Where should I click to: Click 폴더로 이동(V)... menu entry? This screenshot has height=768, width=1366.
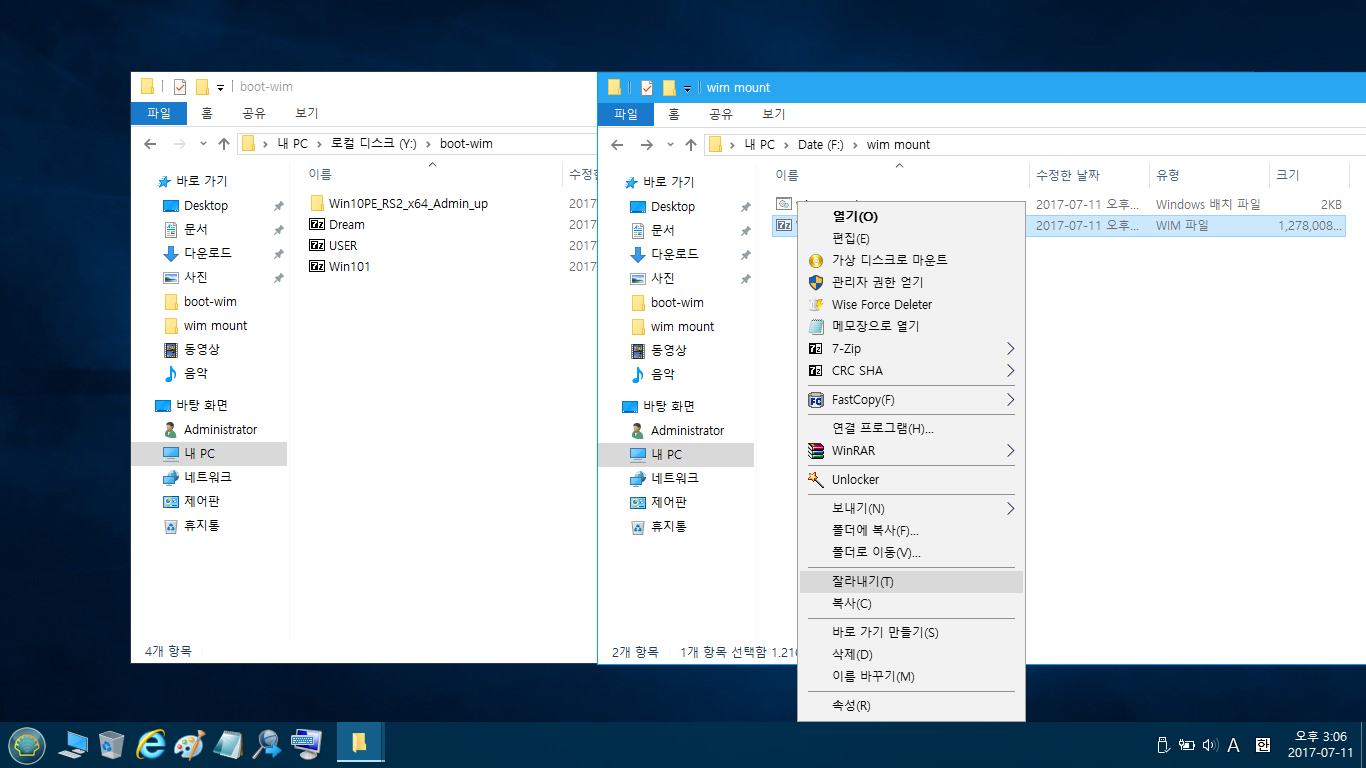(911, 552)
